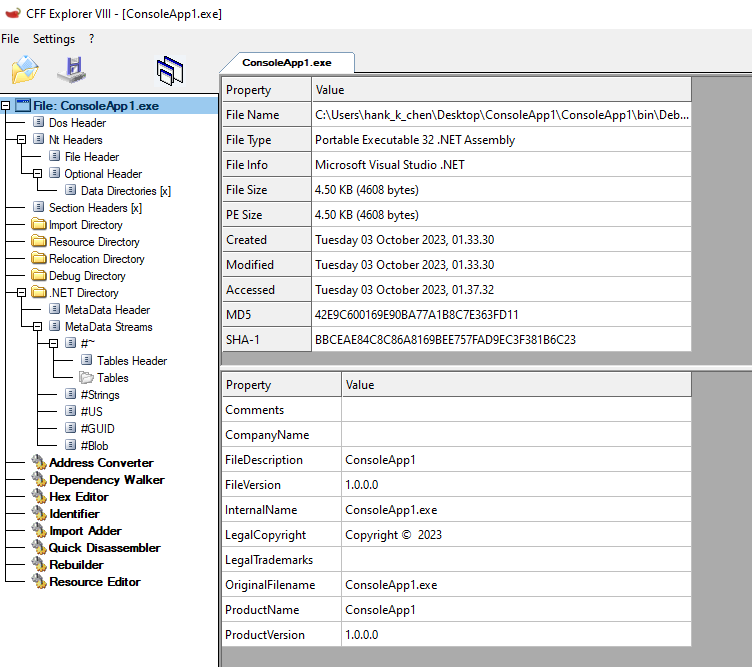
Task: Click the Tables open-folder icon
Action: [86, 377]
